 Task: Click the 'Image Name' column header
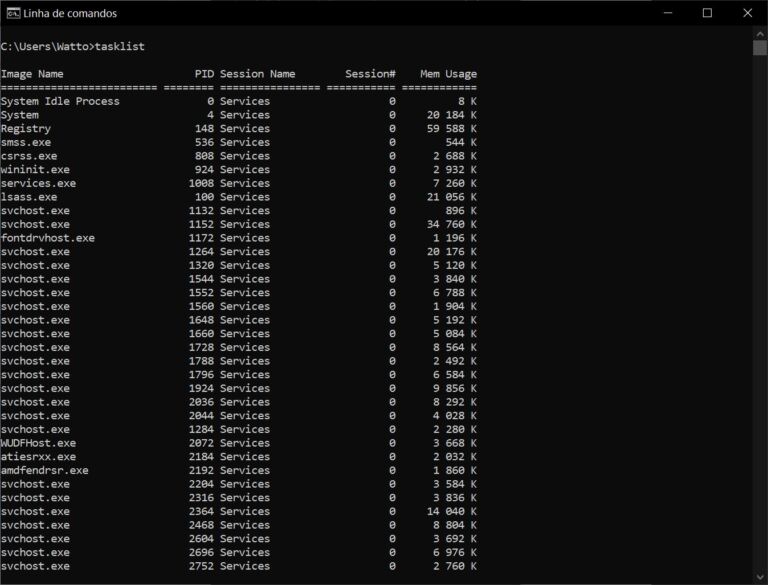32,74
